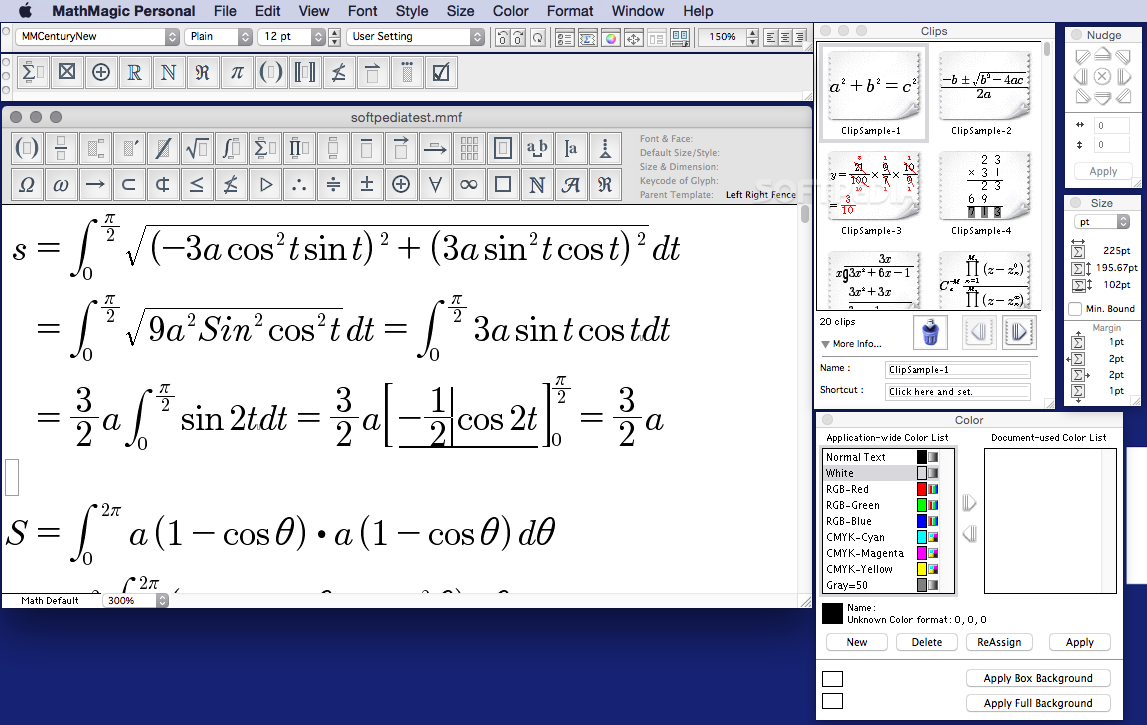This screenshot has width=1147, height=725.
Task: Open the fraction template palette
Action: tap(61, 149)
